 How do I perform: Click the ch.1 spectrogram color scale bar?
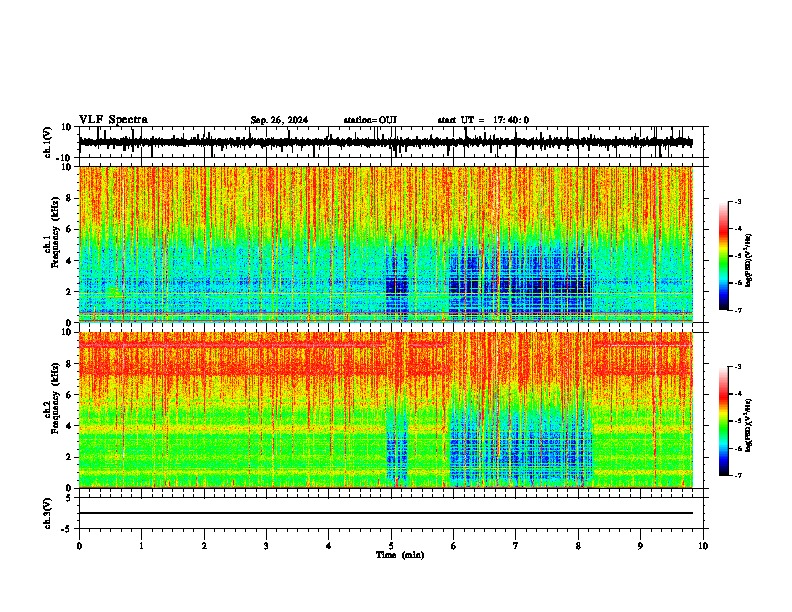tap(724, 256)
